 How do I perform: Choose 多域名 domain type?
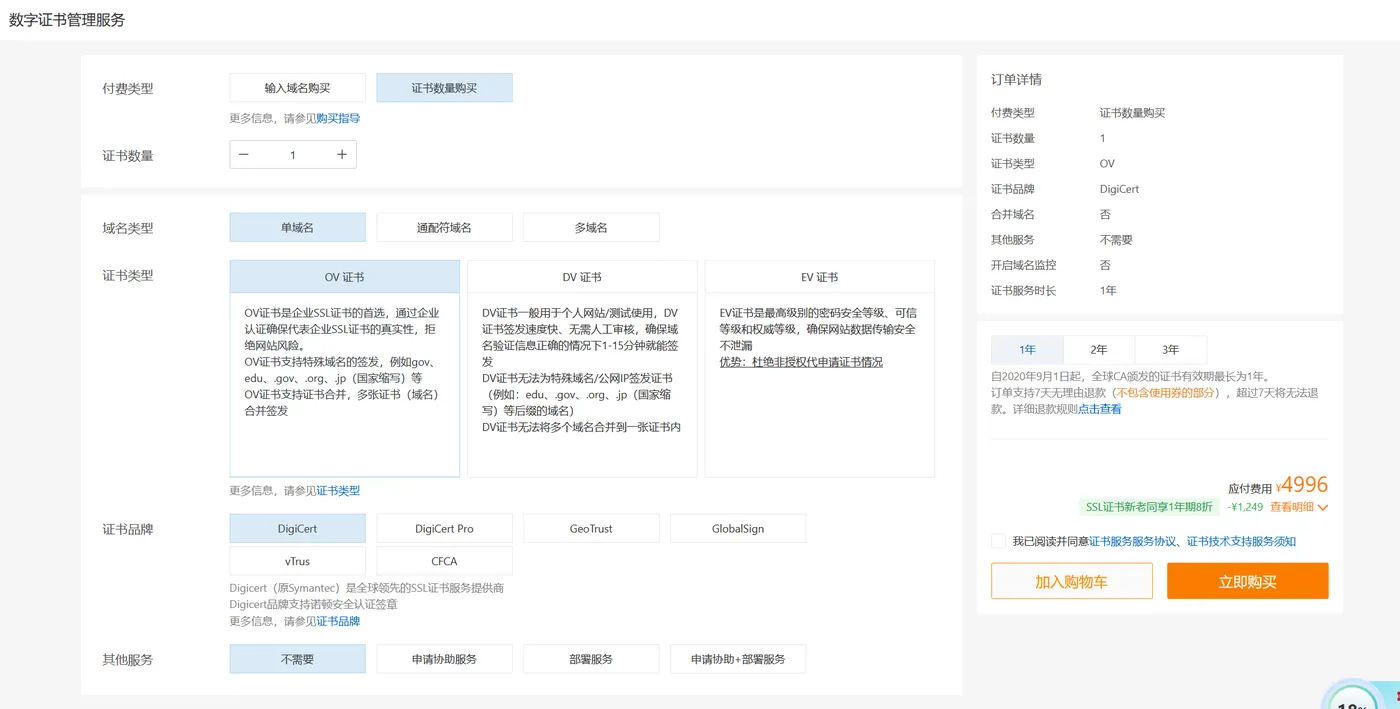[591, 228]
